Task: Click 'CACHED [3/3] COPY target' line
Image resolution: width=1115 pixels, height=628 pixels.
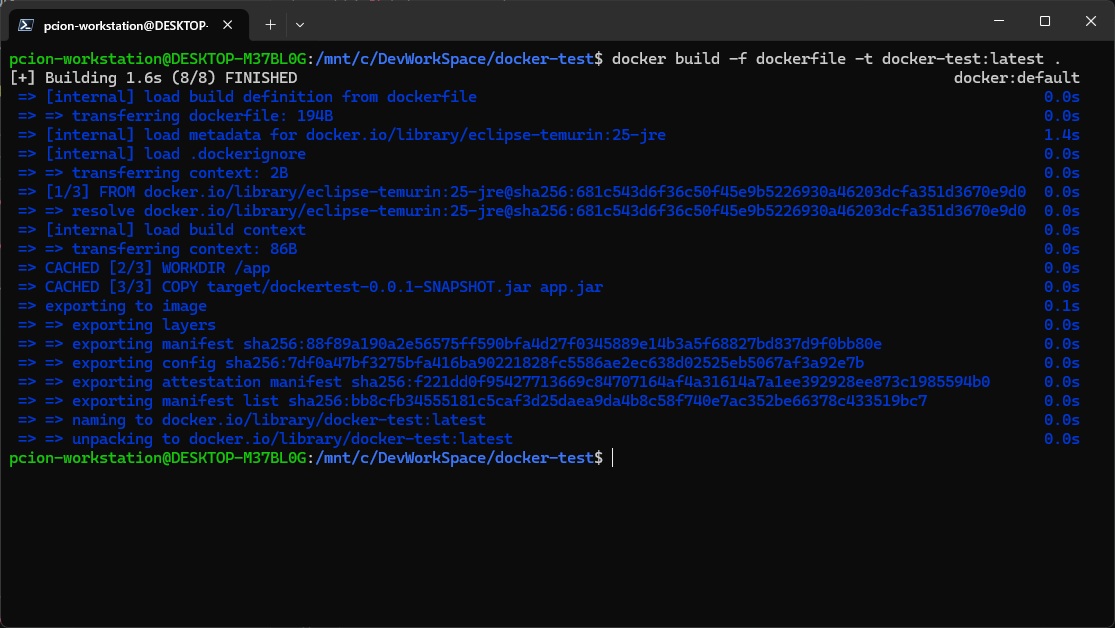Action: pyautogui.click(x=310, y=287)
